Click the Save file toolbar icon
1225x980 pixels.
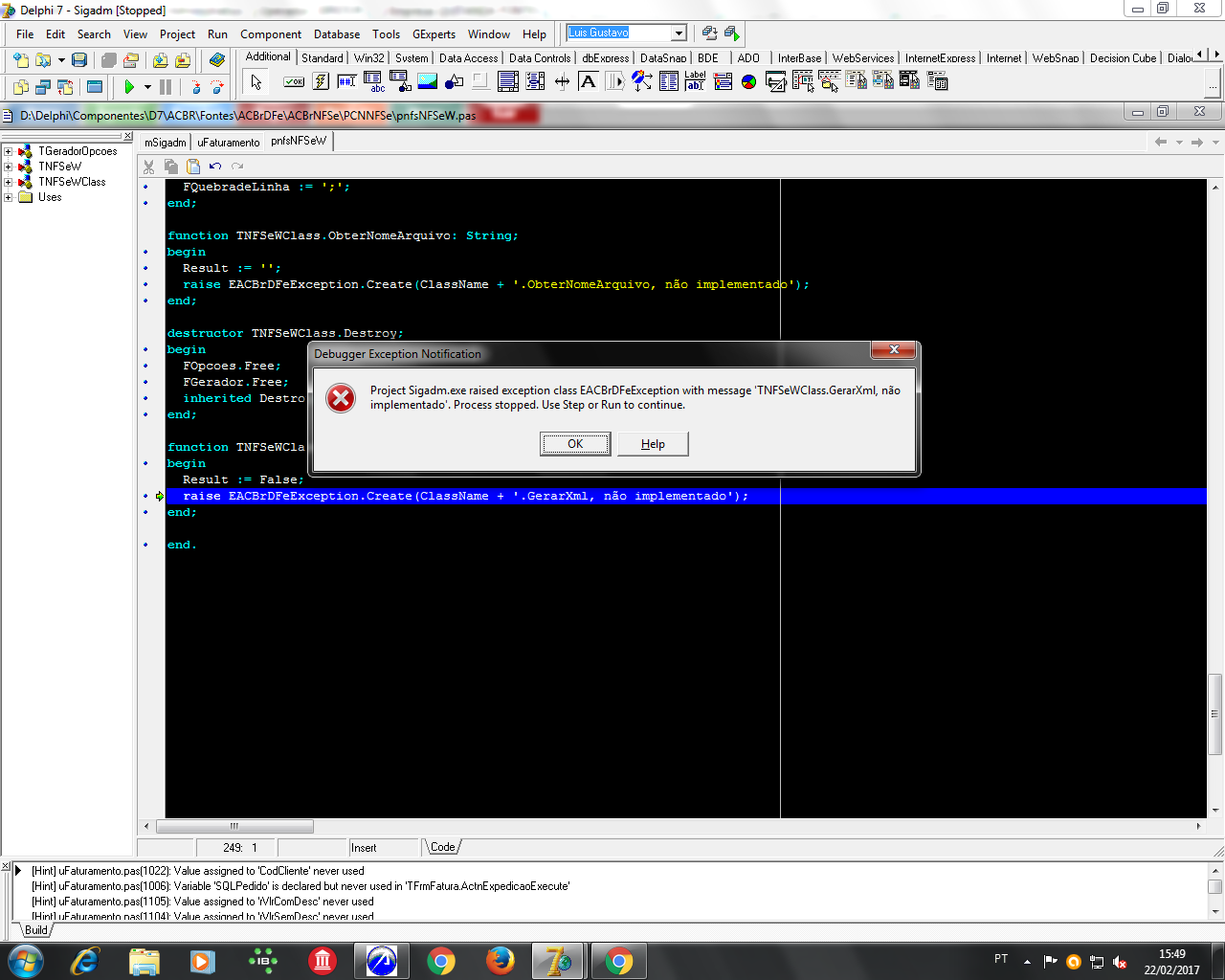79,59
